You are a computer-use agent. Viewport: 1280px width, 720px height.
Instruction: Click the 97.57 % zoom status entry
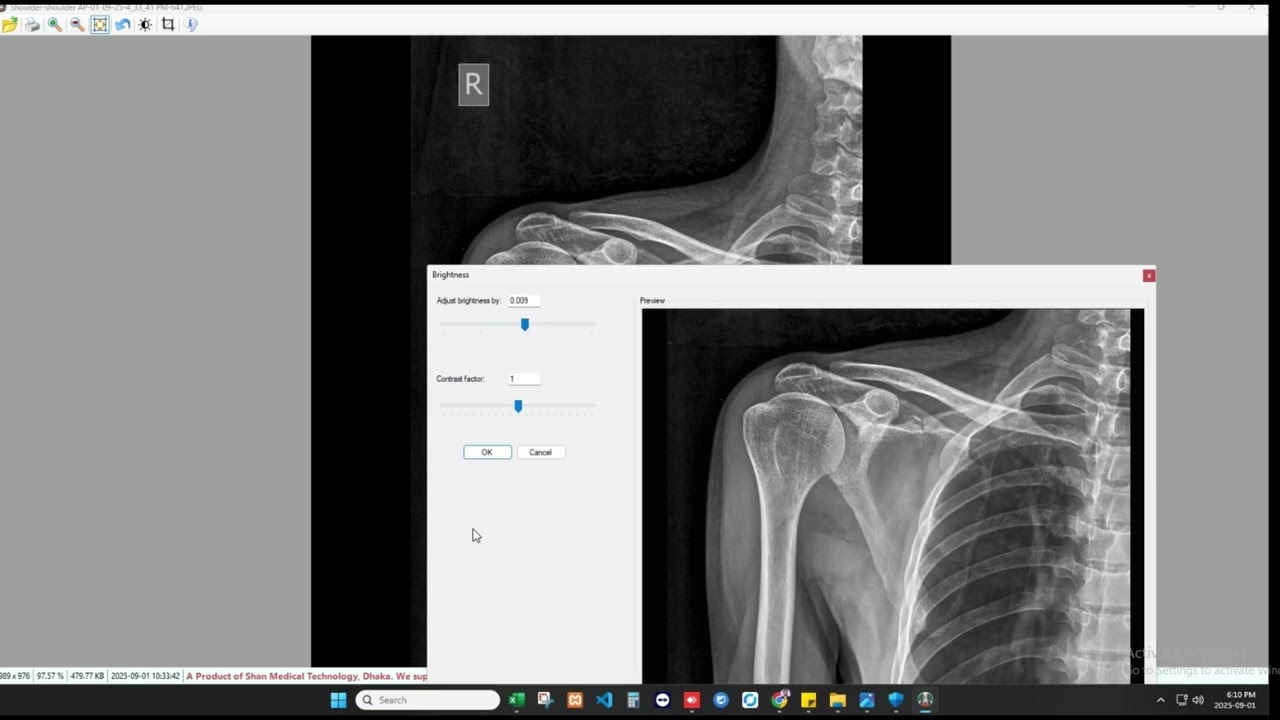click(x=50, y=676)
